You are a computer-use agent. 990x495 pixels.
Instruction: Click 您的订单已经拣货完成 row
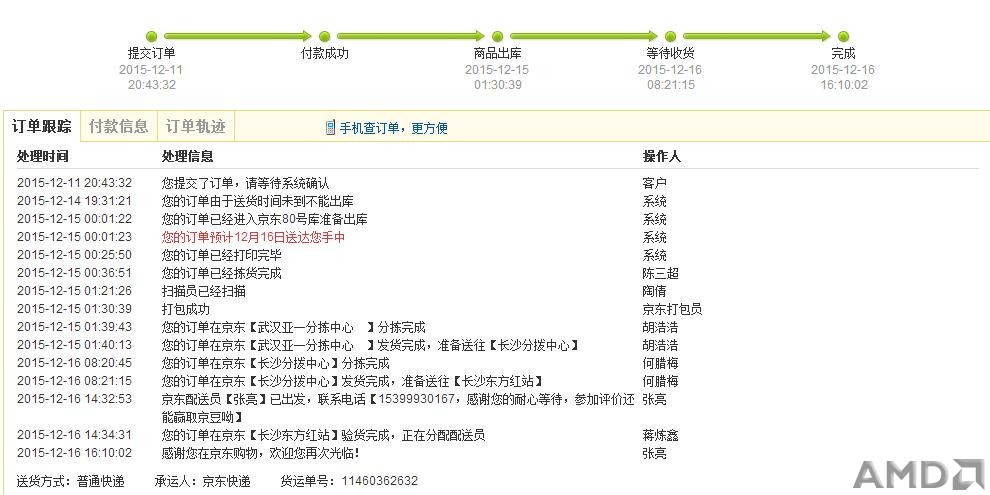(222, 273)
